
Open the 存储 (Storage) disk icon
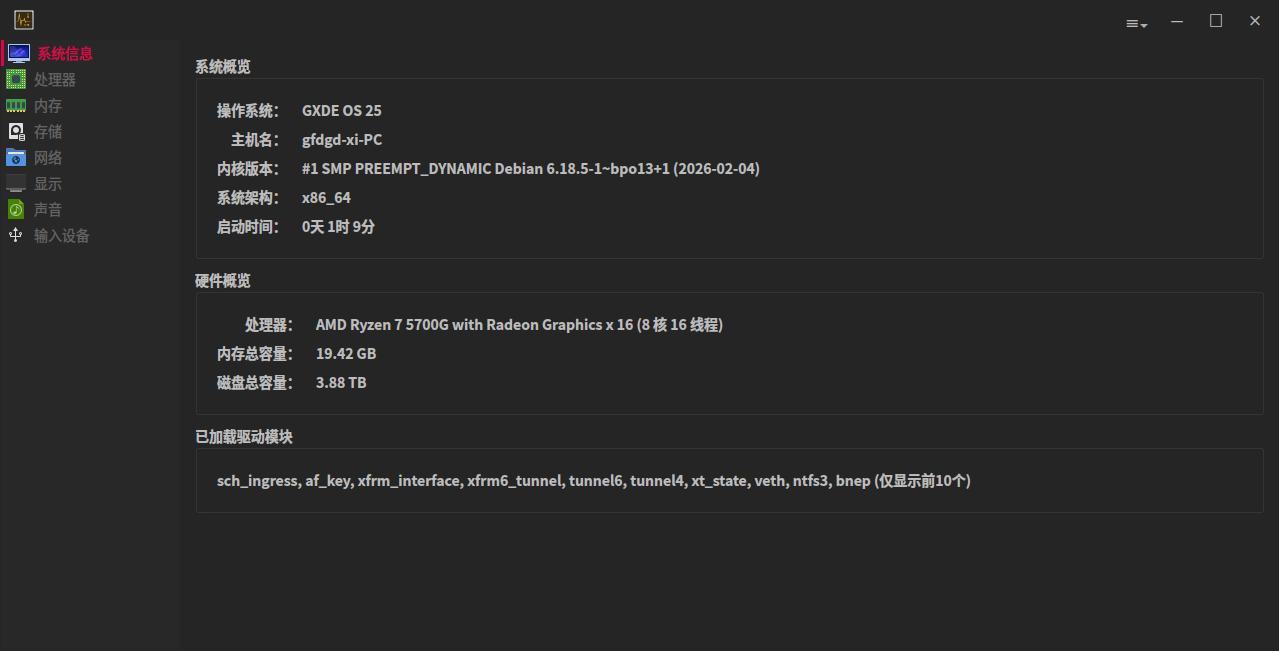[16, 131]
